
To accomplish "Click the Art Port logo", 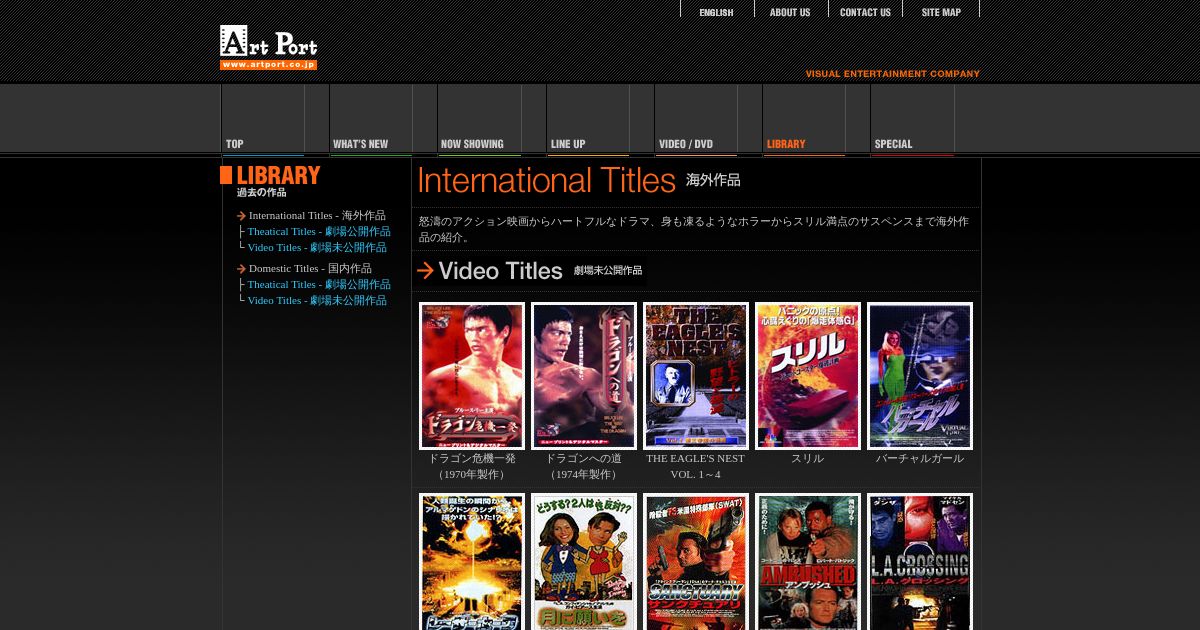I will (268, 47).
